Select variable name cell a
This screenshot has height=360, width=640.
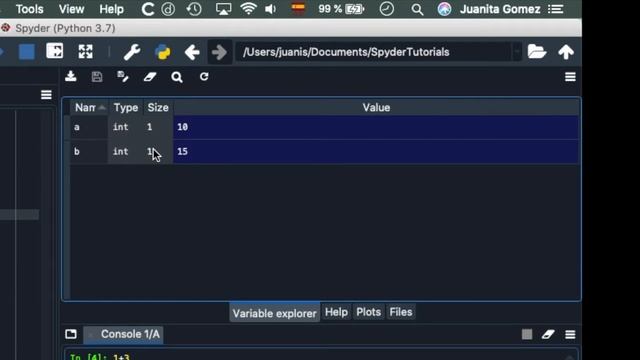click(x=89, y=127)
